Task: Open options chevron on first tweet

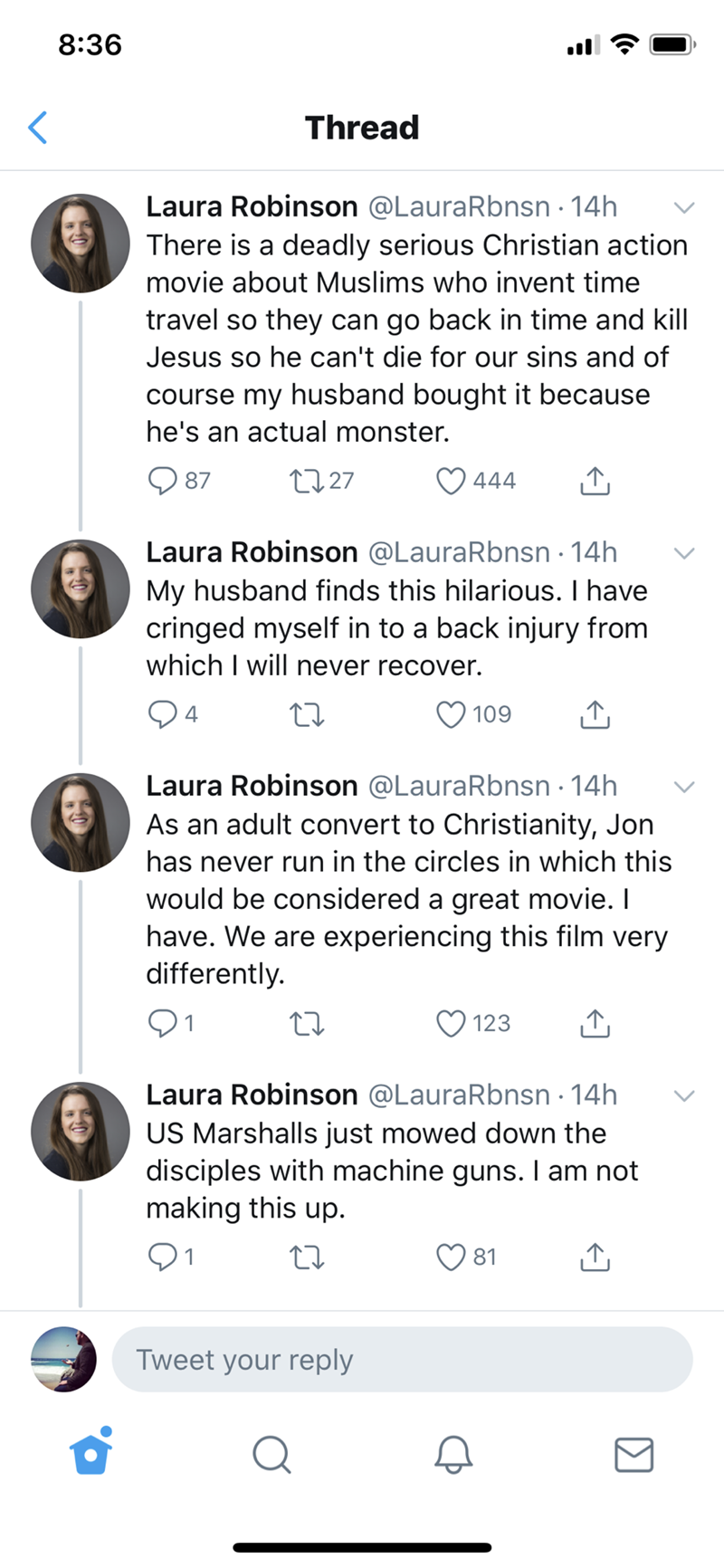Action: (684, 207)
